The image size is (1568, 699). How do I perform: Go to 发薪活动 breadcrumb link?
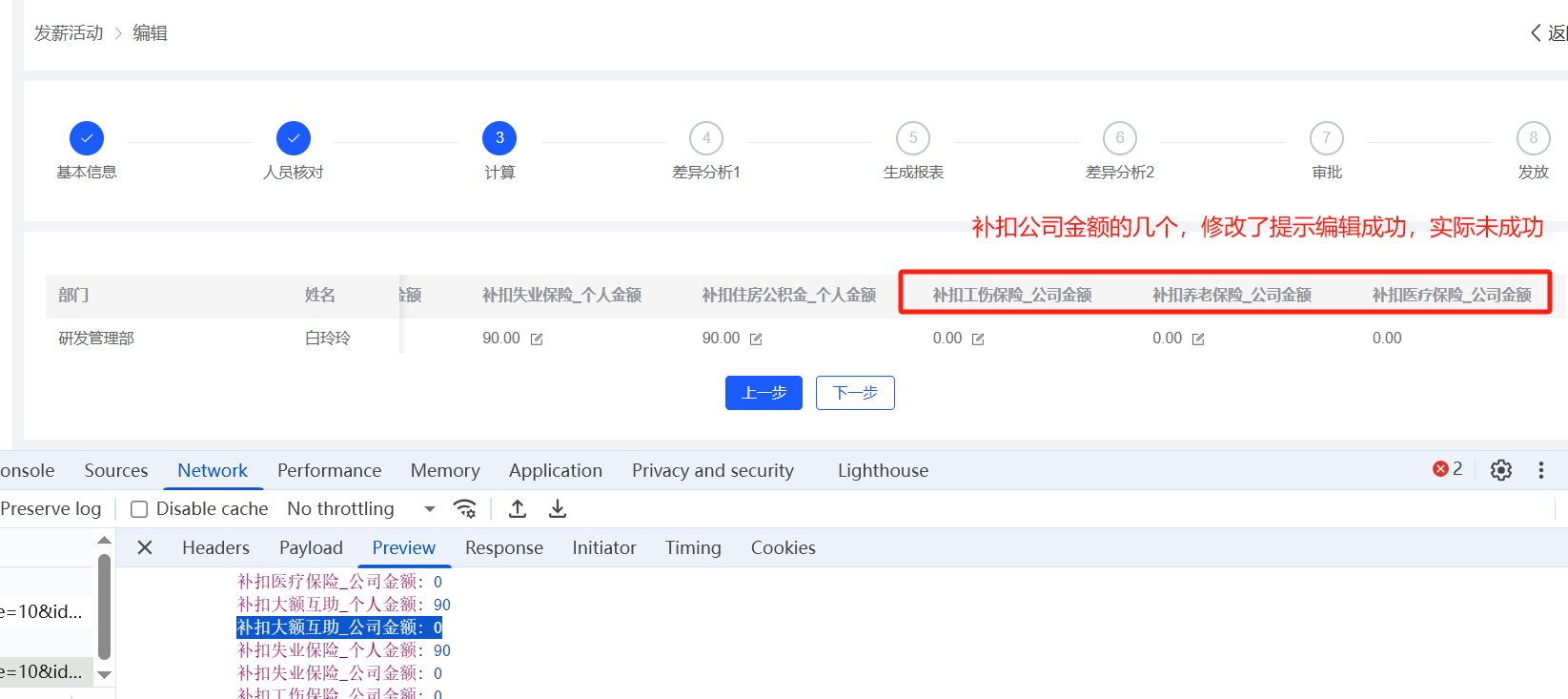(x=69, y=33)
